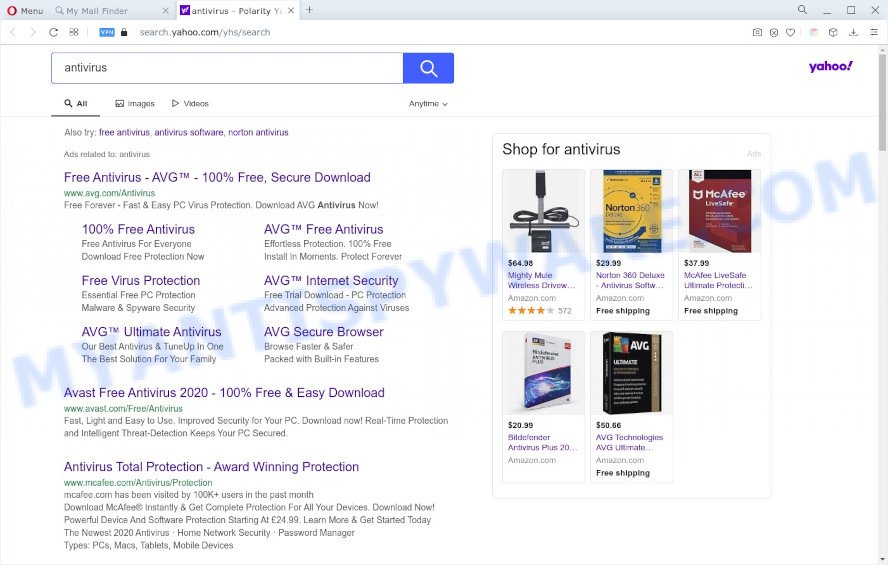Close the antivirus Yahoo search tab
888x565 pixels.
tap(291, 10)
